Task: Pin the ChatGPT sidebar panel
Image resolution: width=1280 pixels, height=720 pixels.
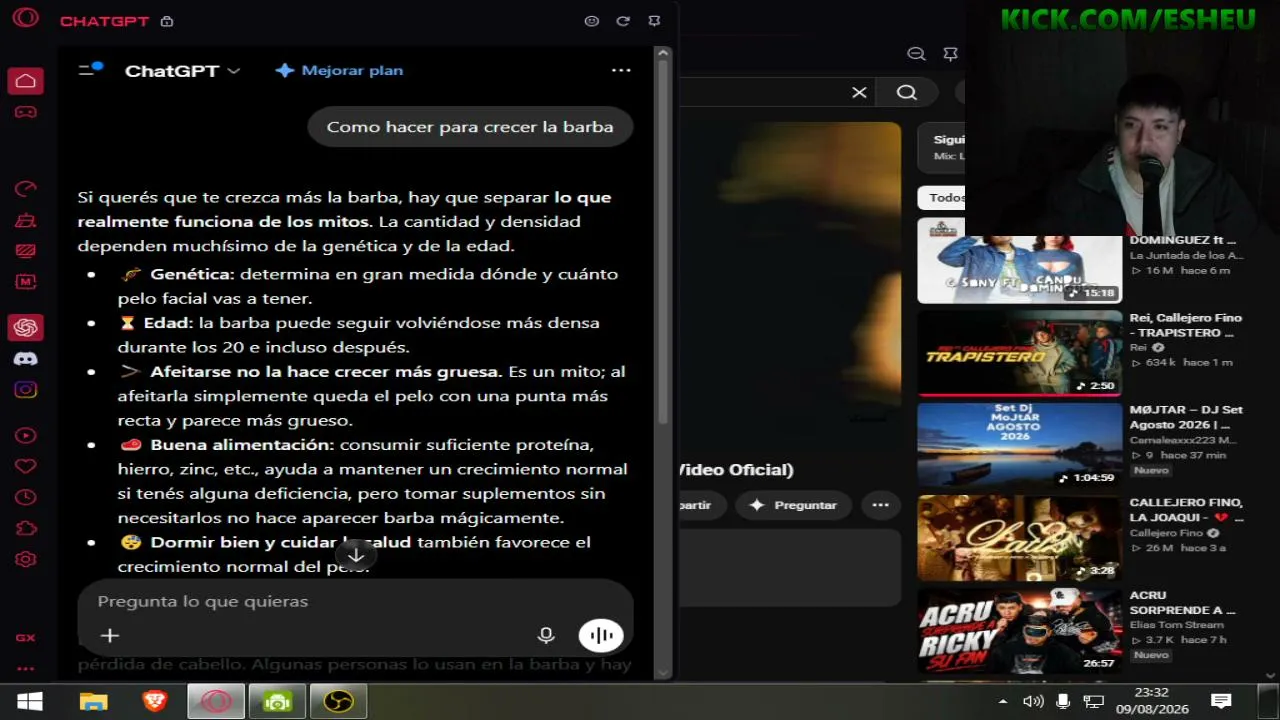Action: (x=654, y=21)
